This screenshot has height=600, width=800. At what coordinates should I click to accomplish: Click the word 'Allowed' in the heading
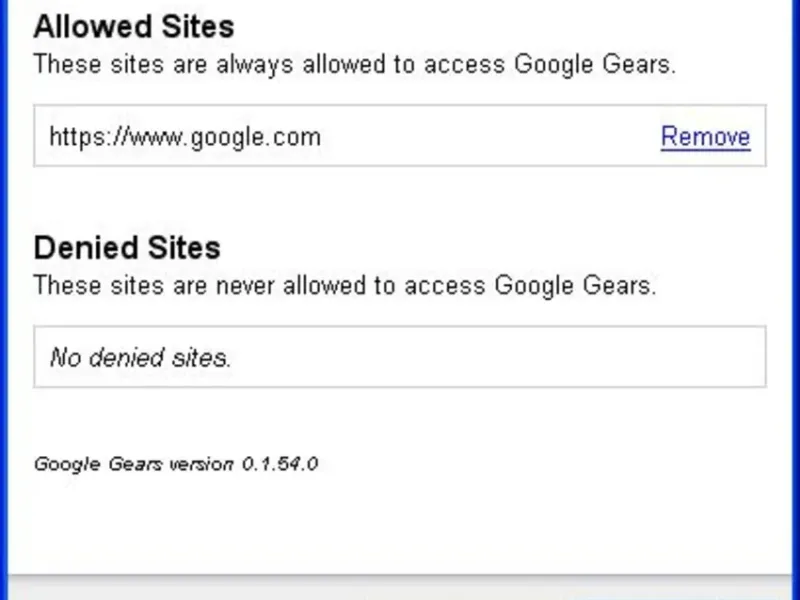(x=86, y=27)
